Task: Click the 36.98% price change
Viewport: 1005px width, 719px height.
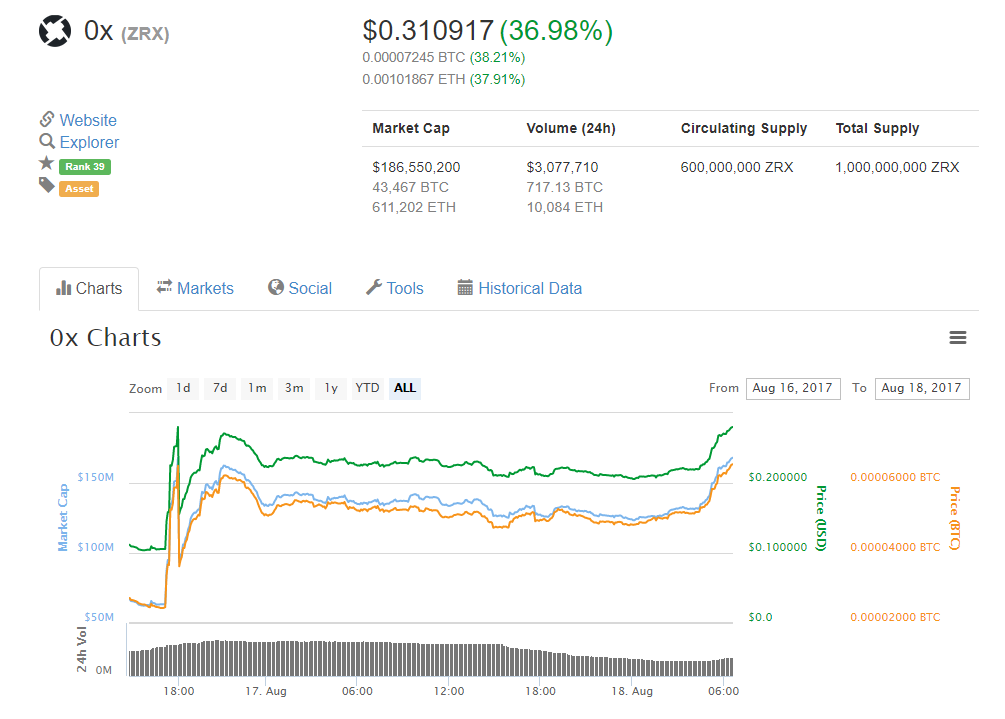Action: (x=556, y=31)
